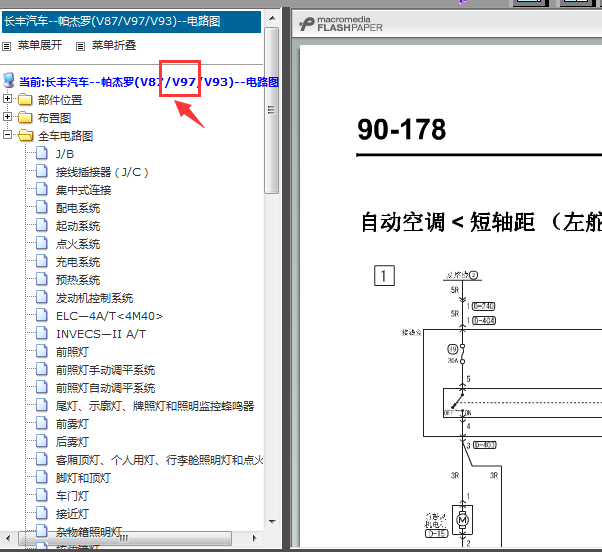Open the J/B document entry
This screenshot has height=552, width=602.
[x=64, y=154]
